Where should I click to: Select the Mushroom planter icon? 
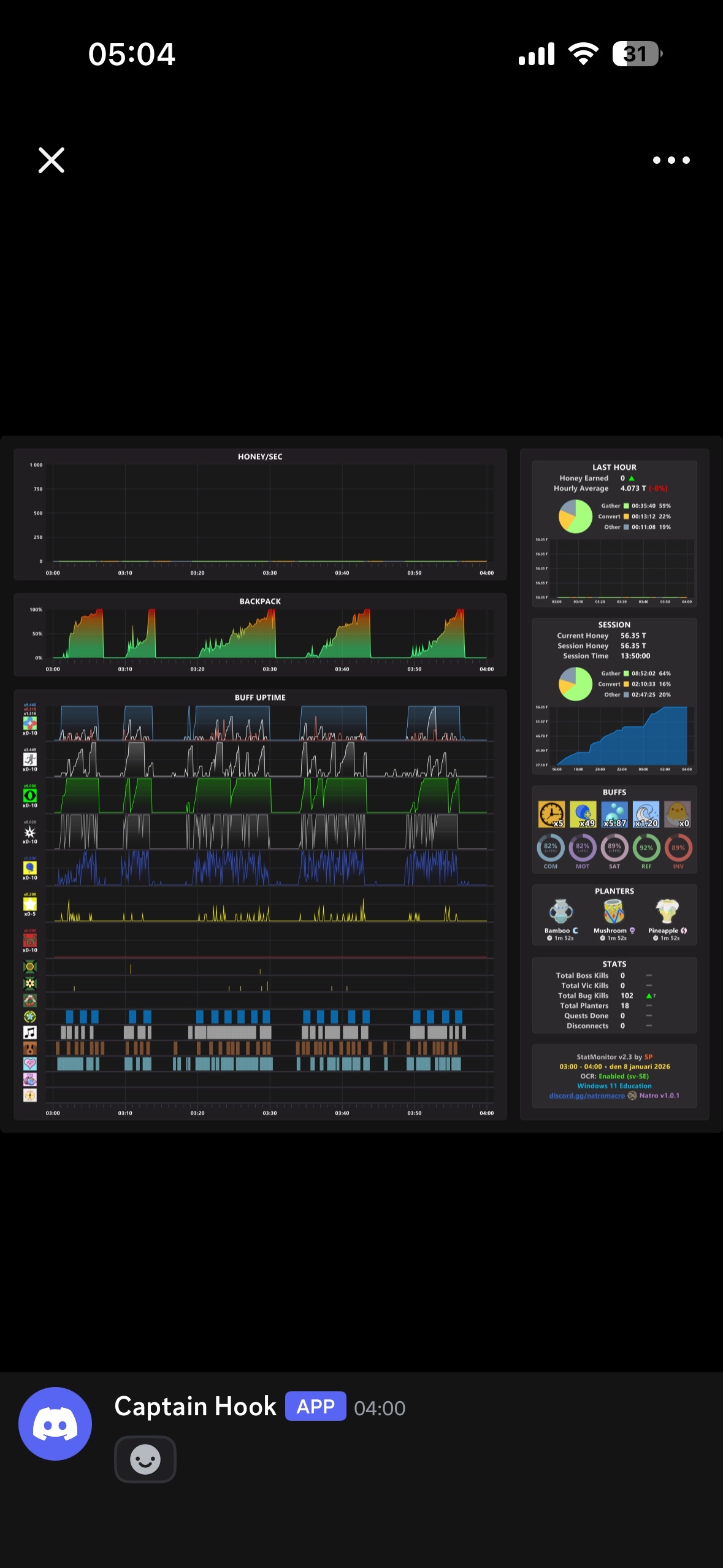(614, 912)
